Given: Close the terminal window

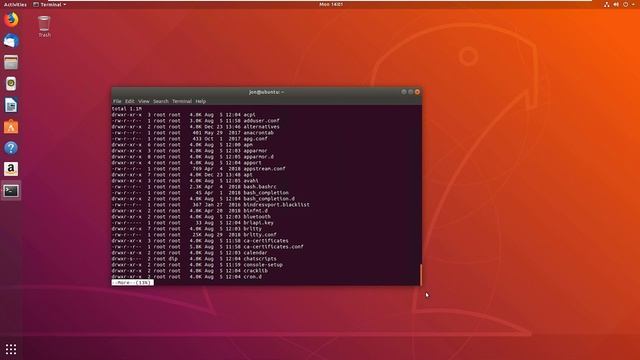Looking at the screenshot, I should [x=417, y=92].
